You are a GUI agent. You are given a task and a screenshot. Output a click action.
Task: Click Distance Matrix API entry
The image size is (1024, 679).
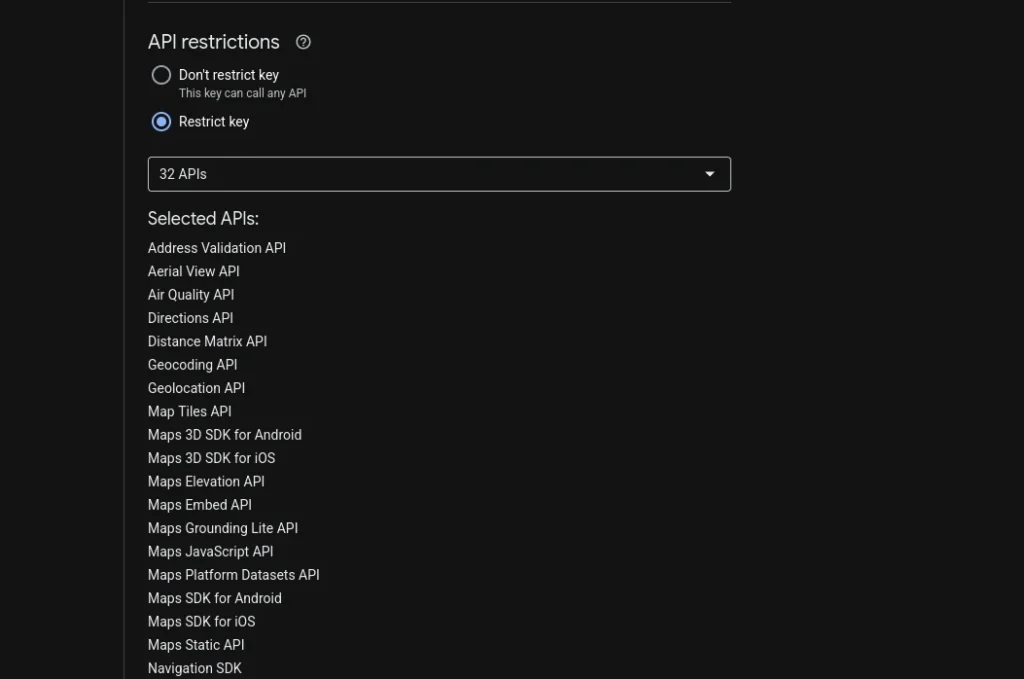coord(207,341)
